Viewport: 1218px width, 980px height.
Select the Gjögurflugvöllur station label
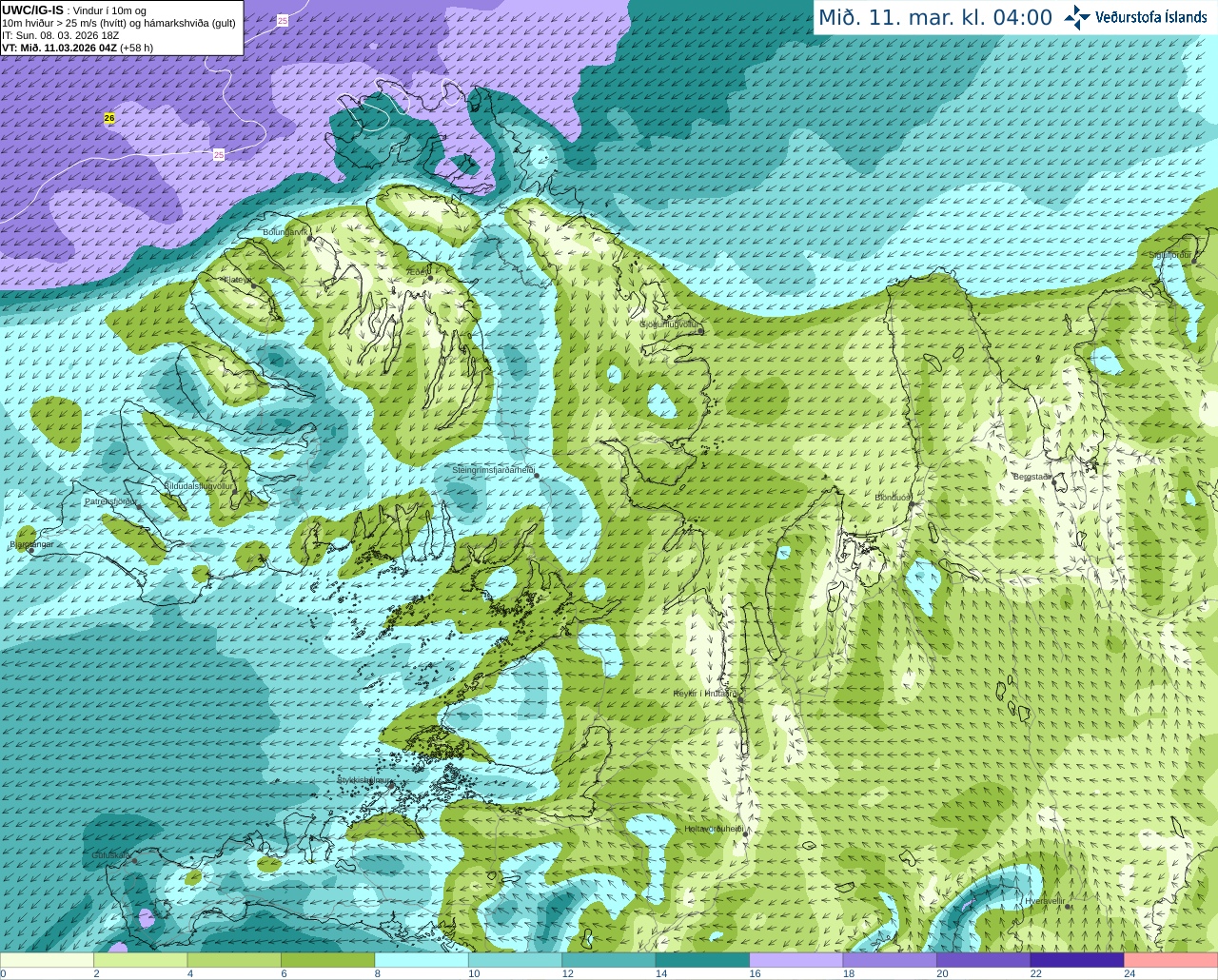(x=670, y=324)
